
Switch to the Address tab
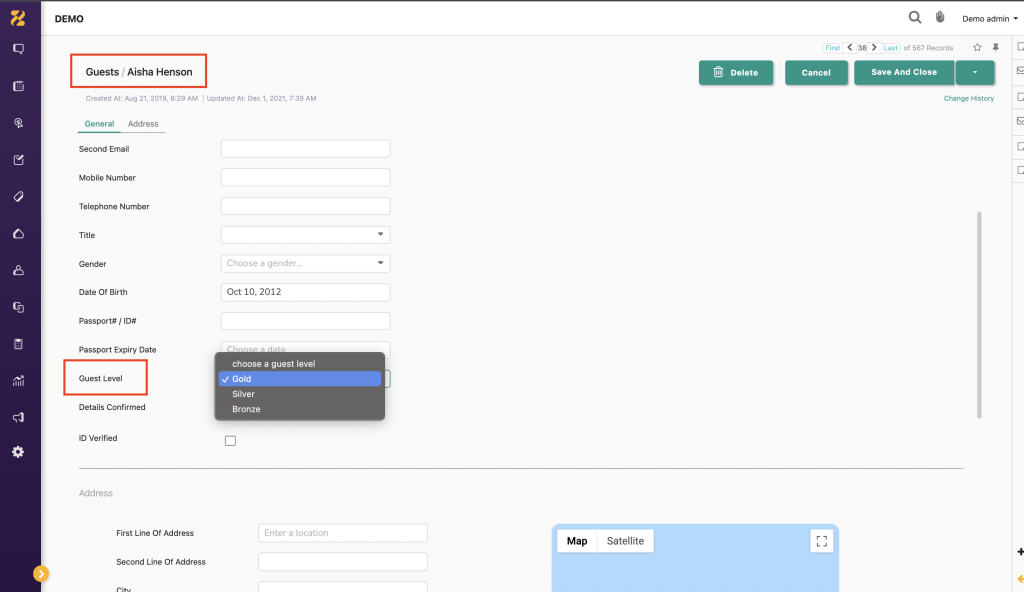click(143, 123)
